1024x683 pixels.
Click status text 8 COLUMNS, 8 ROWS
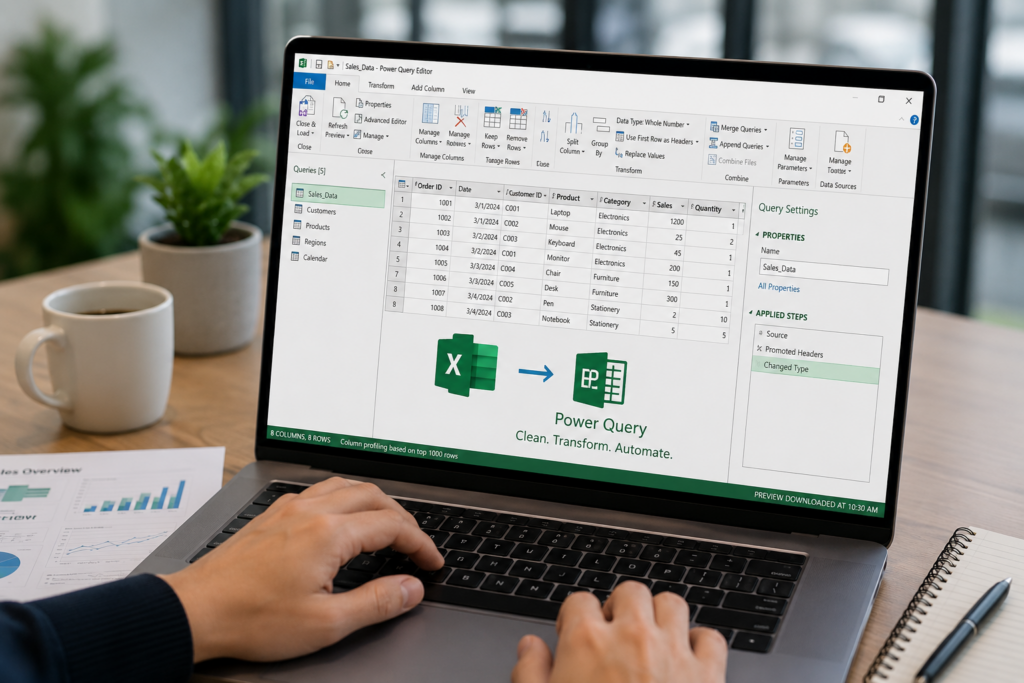pos(300,436)
